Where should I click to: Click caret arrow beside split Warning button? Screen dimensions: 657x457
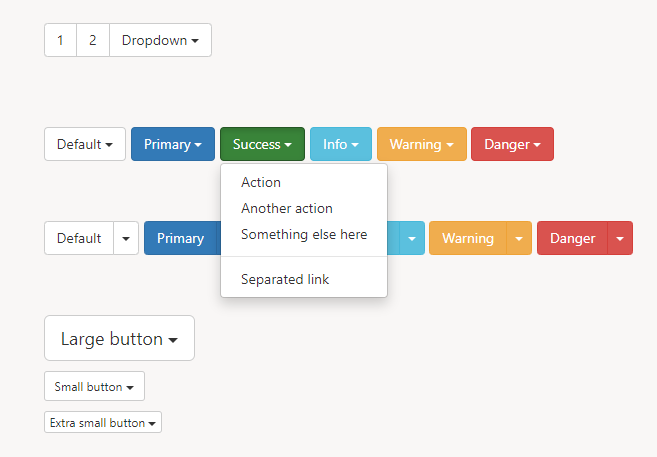[x=519, y=238]
